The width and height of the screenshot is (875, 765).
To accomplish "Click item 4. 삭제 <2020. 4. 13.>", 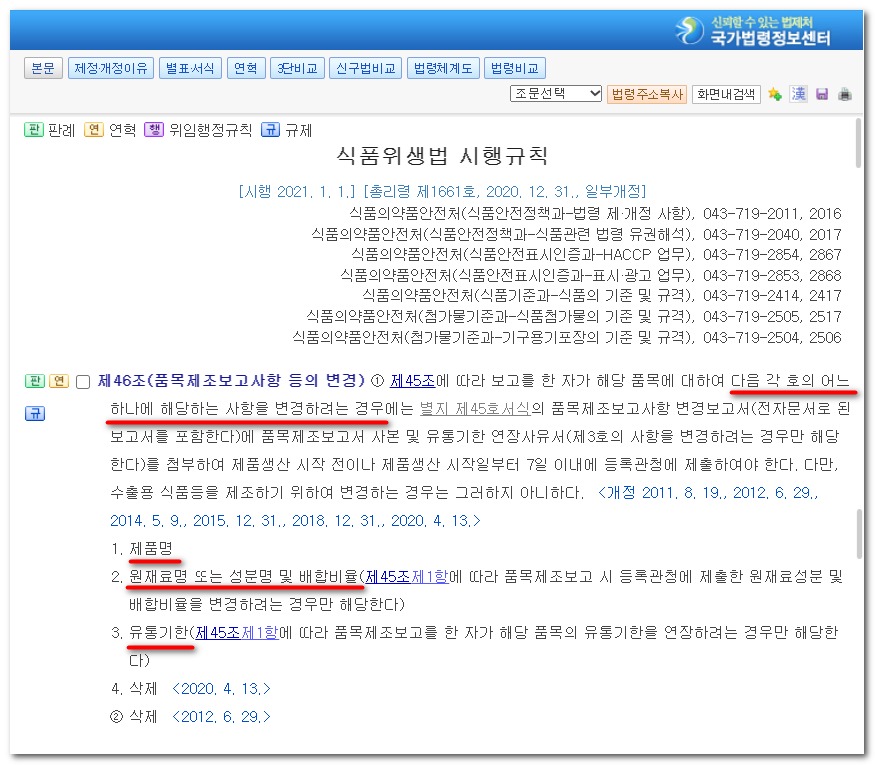I will tap(191, 689).
